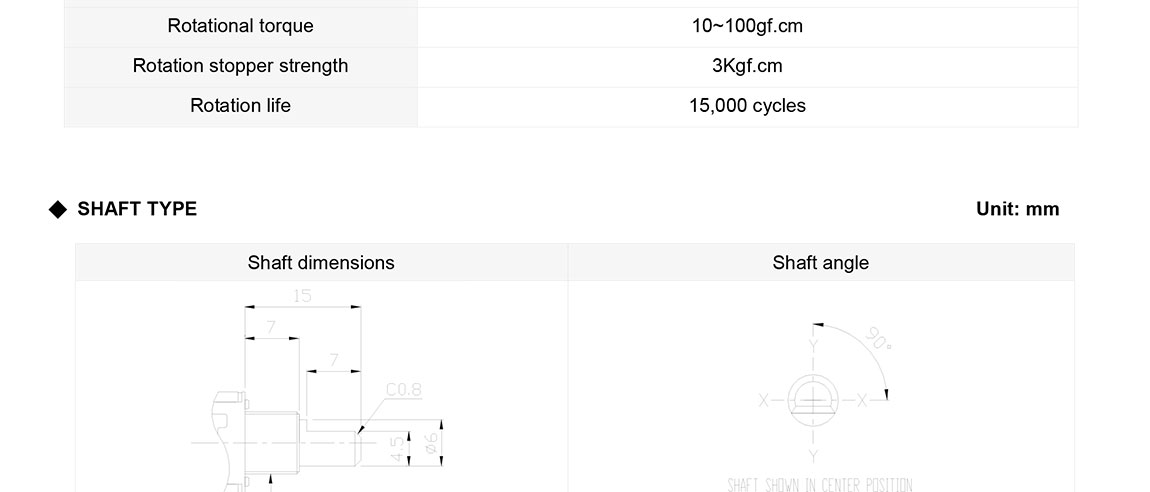Screen dimensions: 1150x492
Task: Select the 15,000 cycles value
Action: tap(747, 106)
